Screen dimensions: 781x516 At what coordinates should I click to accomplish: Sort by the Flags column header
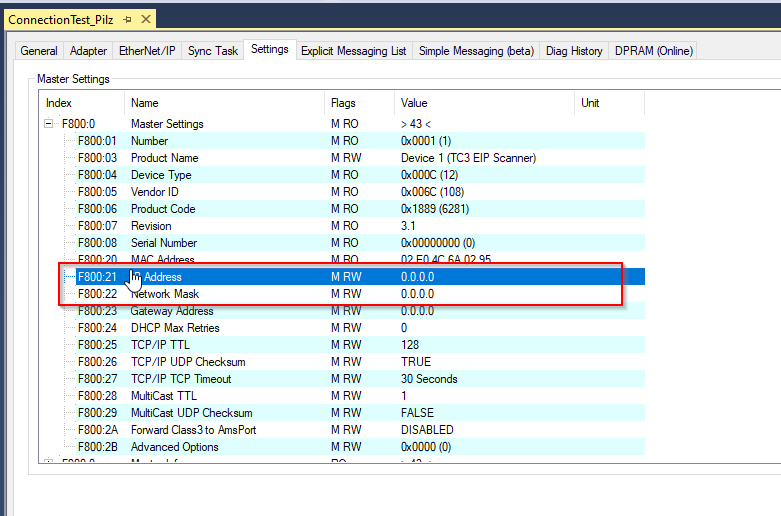pos(359,103)
